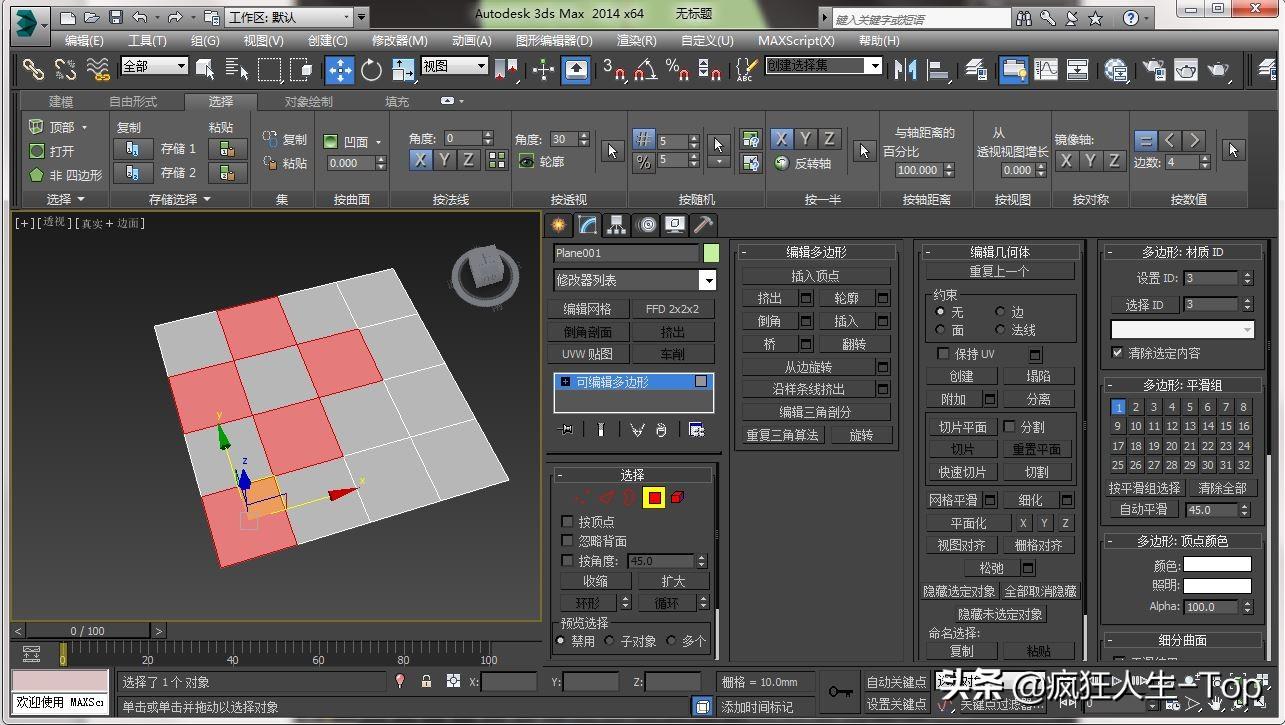Uncheck the 清除选定内容 checkbox
The width and height of the screenshot is (1285, 725).
tap(1117, 353)
